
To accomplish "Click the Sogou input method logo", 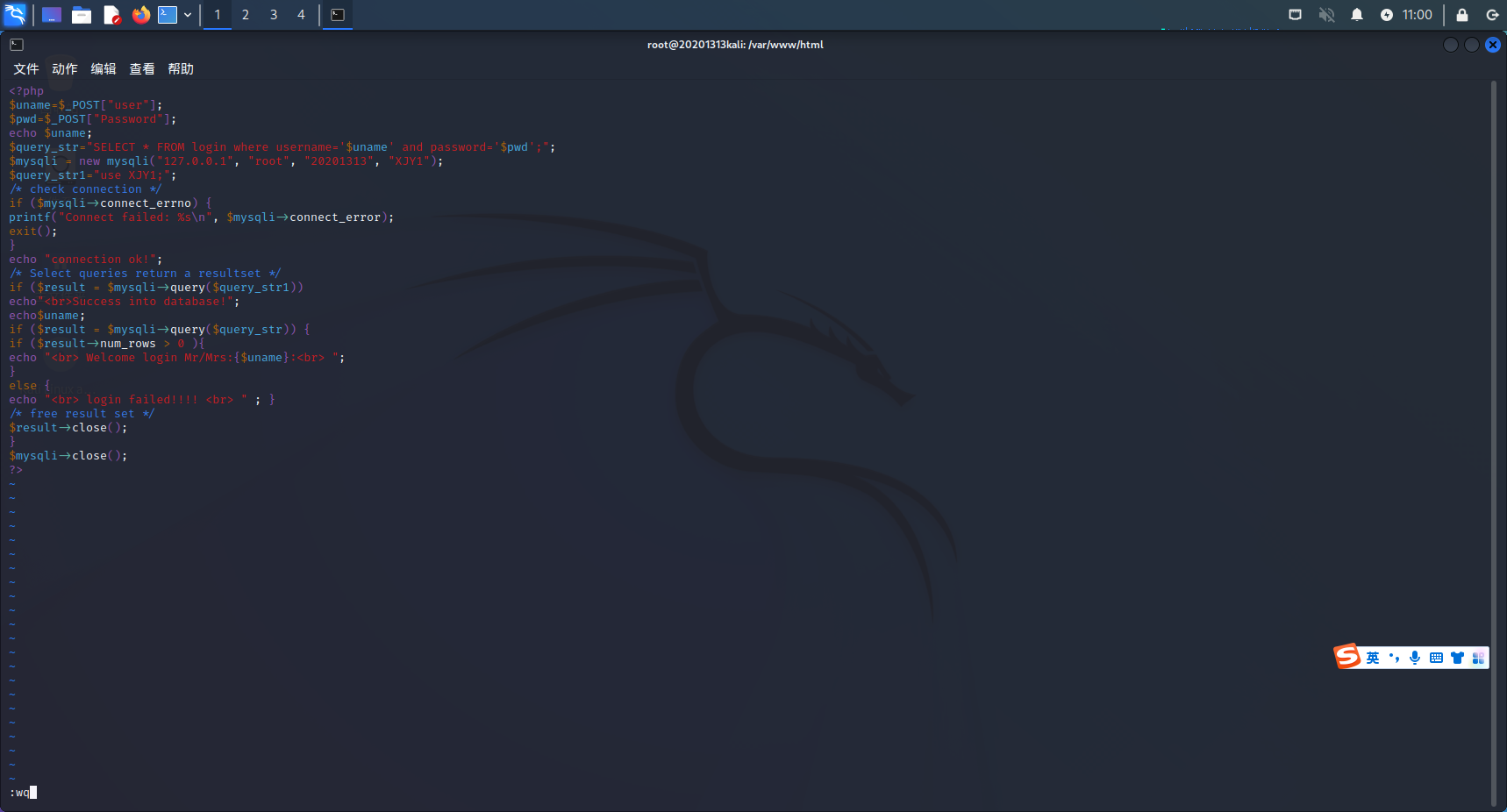I will [1347, 656].
